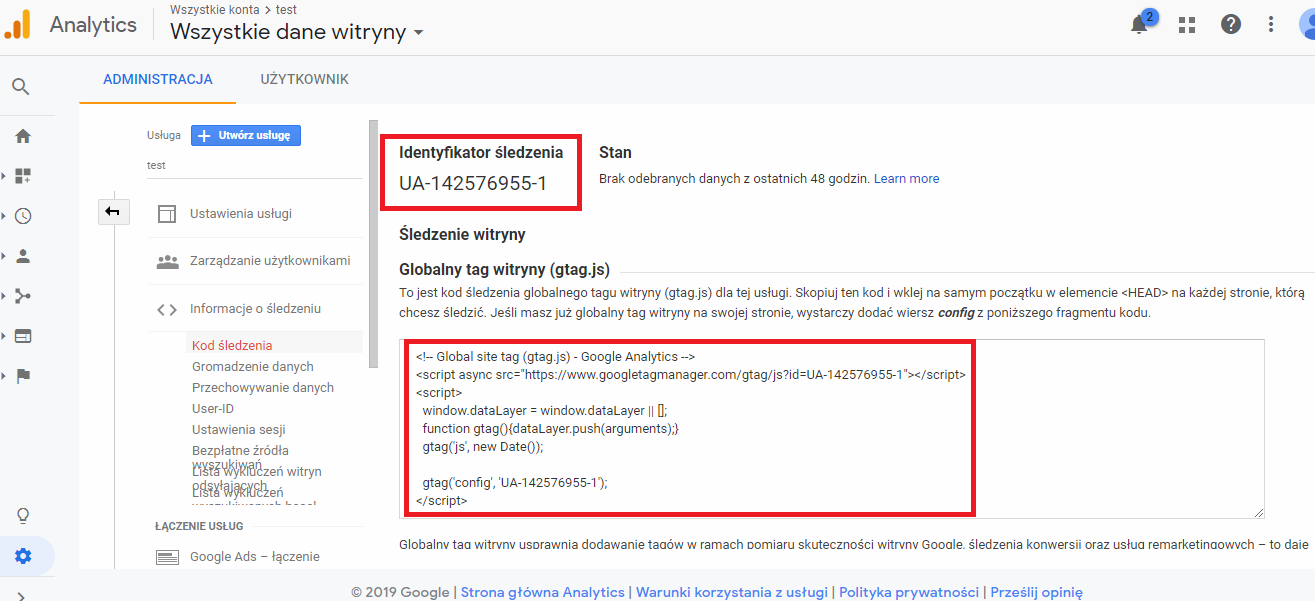Open Audience person icon in sidebar
Image resolution: width=1315 pixels, height=601 pixels.
[x=22, y=256]
